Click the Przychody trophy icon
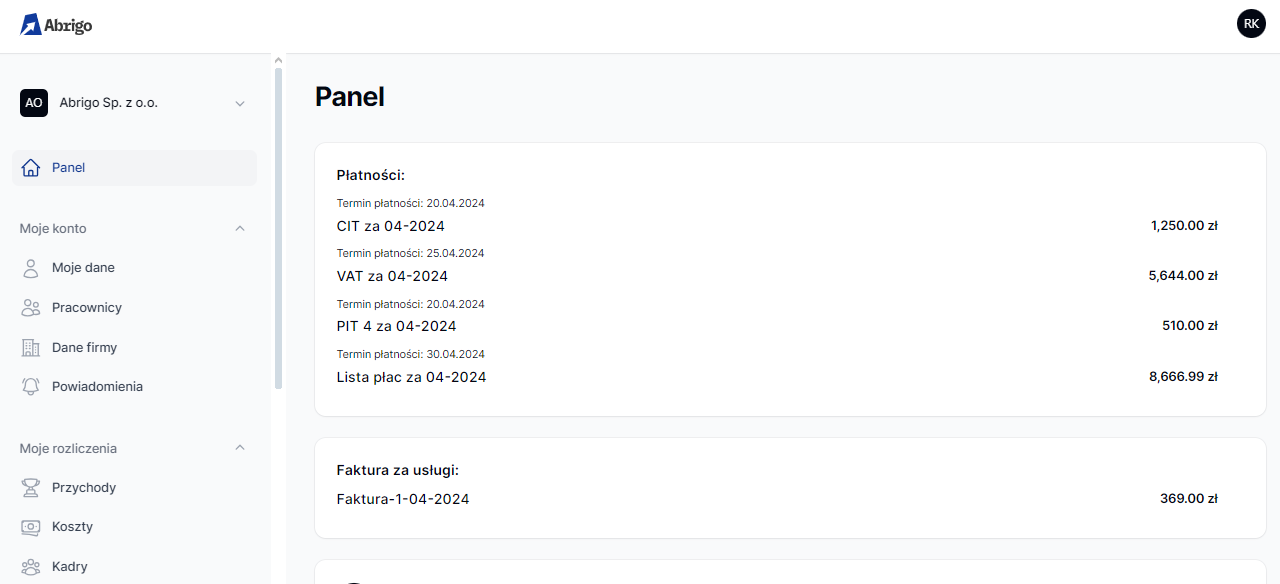Viewport: 1280px width, 584px height. pos(31,488)
